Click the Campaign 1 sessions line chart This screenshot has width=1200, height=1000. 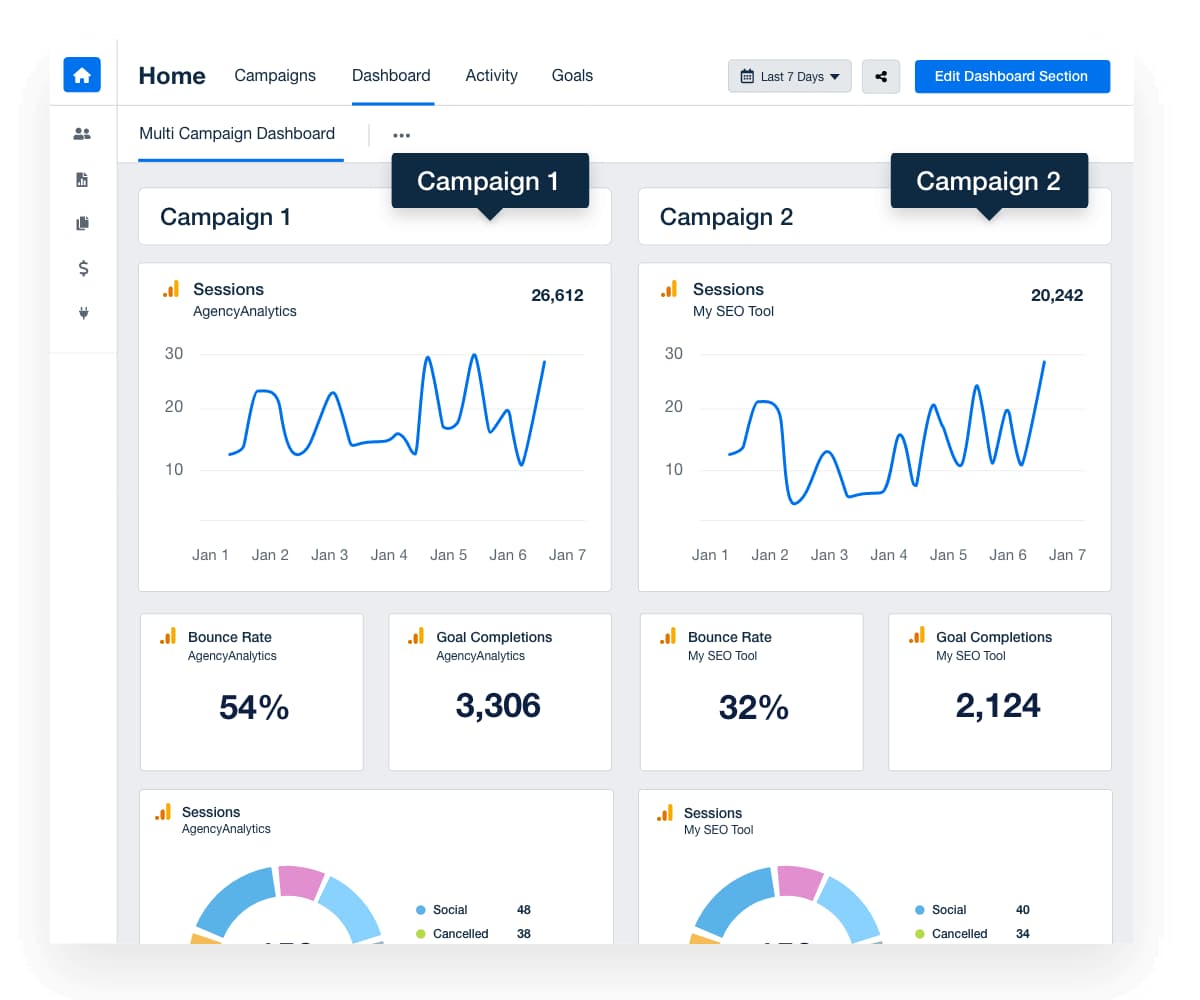pos(388,410)
